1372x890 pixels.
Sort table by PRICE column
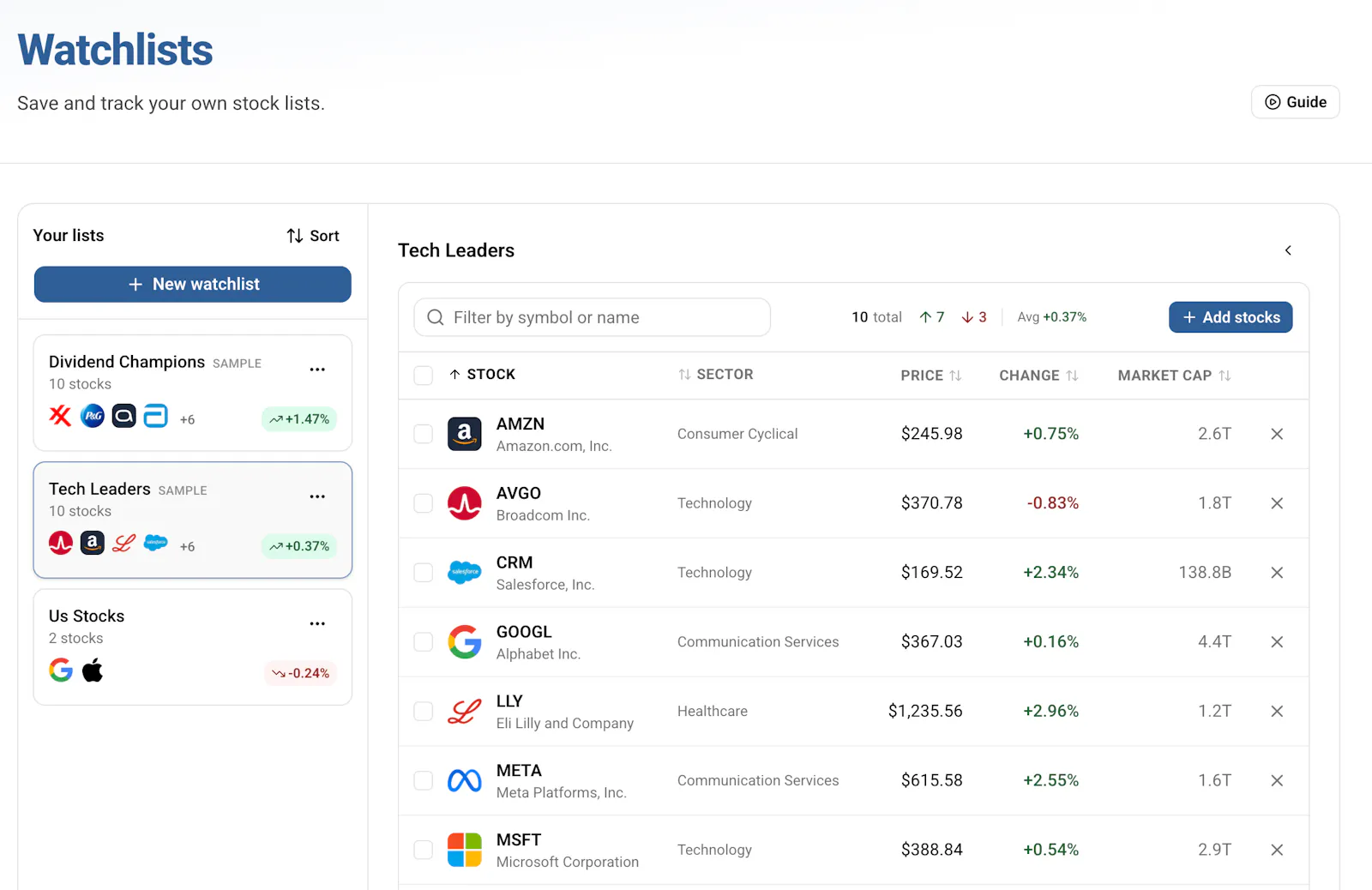931,376
